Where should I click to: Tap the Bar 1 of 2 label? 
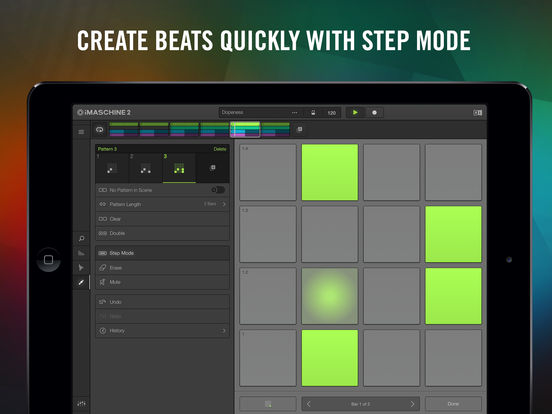pyautogui.click(x=360, y=404)
